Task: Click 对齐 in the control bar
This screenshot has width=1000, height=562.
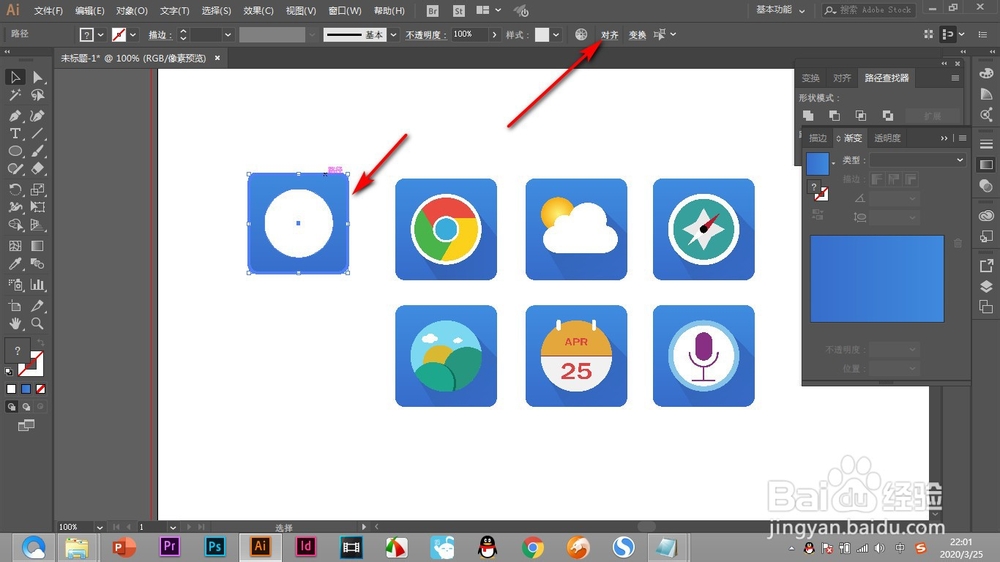Action: click(x=610, y=35)
